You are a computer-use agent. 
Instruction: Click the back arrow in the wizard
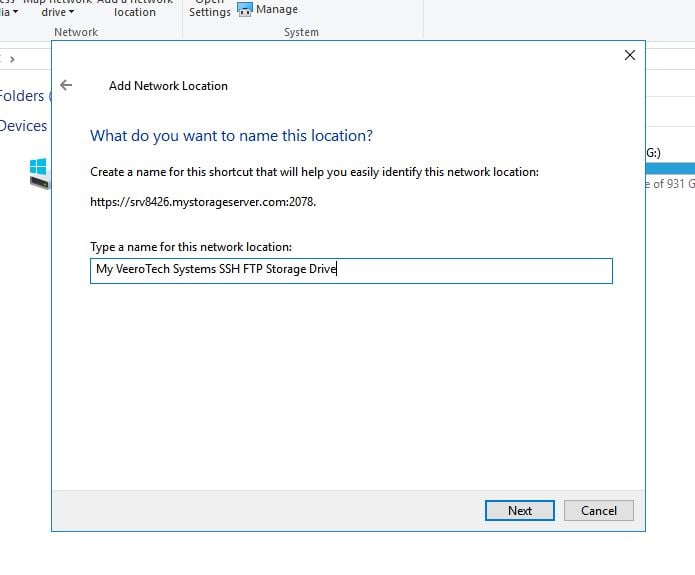(x=66, y=86)
